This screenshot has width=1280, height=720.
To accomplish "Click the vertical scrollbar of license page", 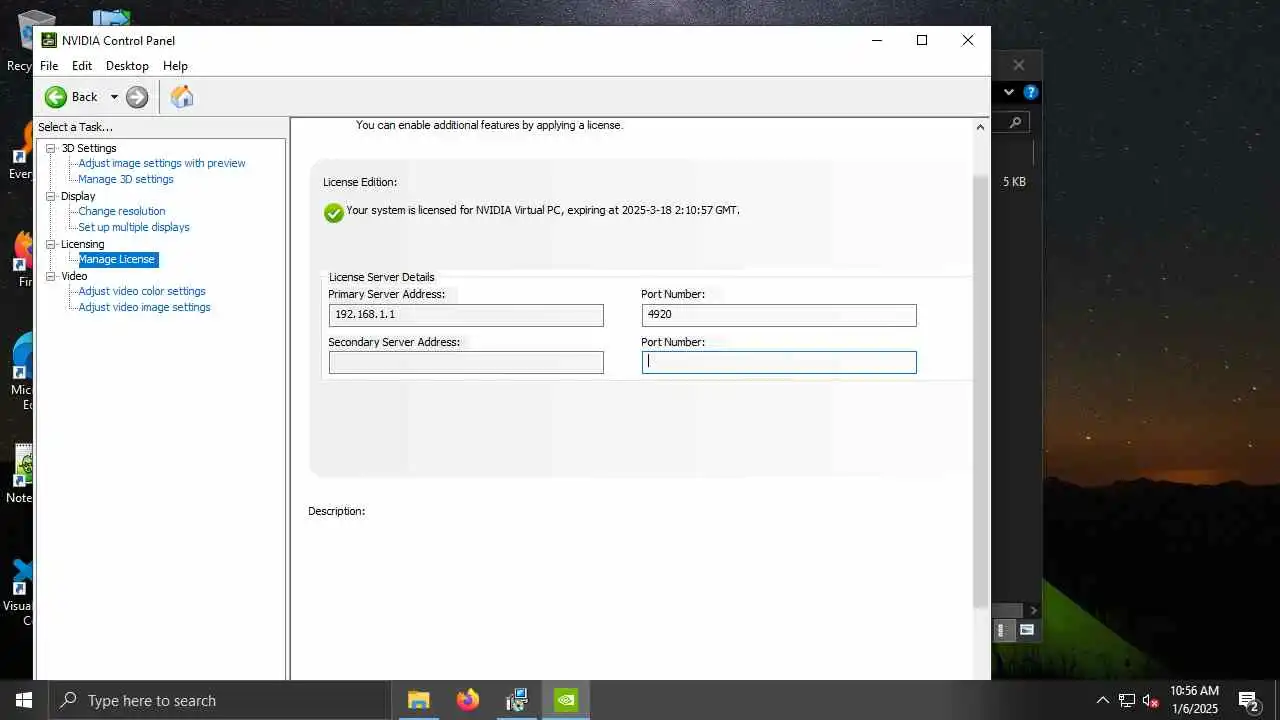I will point(980,390).
